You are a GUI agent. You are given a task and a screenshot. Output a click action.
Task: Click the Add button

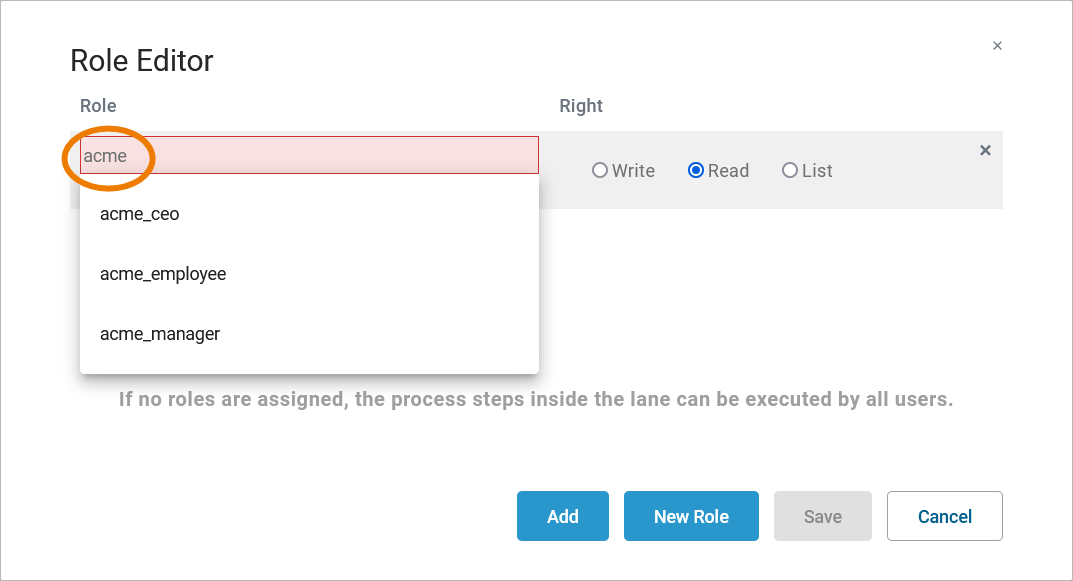[x=562, y=516]
